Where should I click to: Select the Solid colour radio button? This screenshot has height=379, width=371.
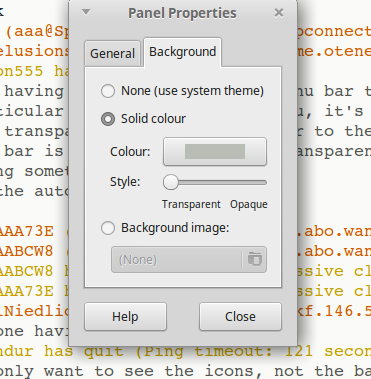pyautogui.click(x=108, y=119)
